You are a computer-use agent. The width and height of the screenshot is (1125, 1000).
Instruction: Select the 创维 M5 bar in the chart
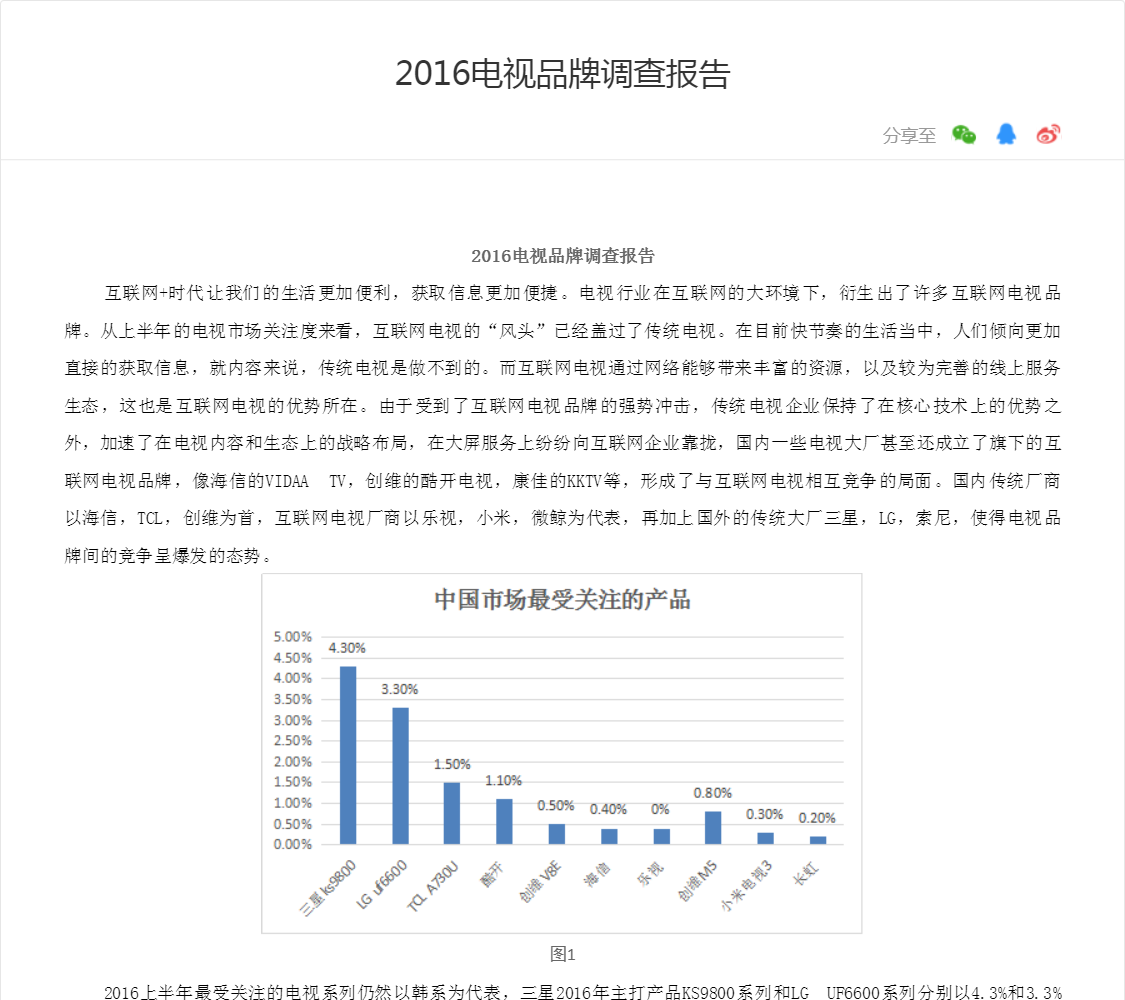point(713,828)
